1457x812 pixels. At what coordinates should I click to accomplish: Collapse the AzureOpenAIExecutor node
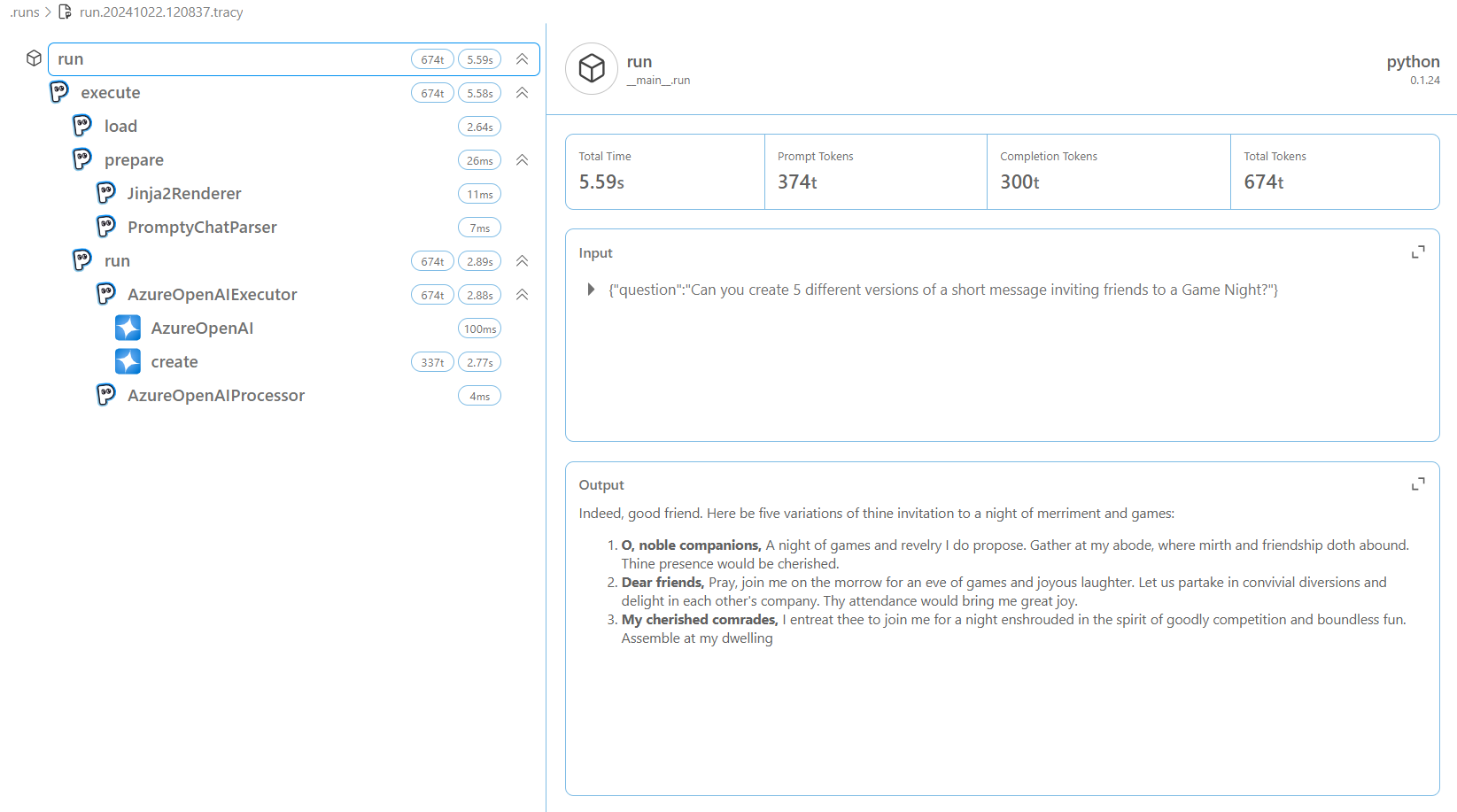coord(523,295)
